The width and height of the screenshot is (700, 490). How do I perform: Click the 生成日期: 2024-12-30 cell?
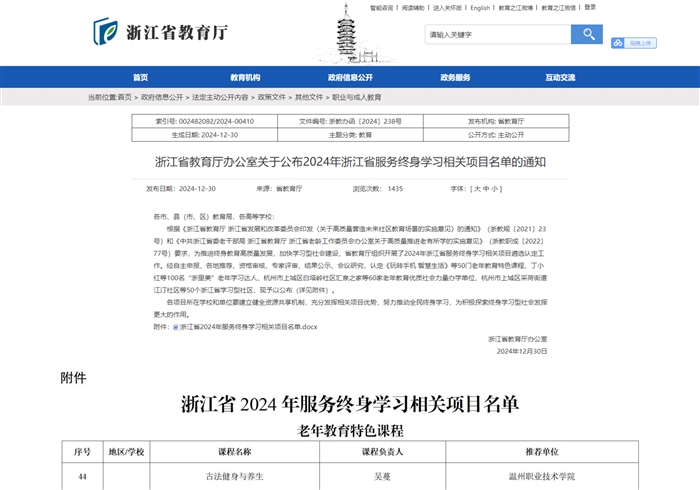[x=204, y=135]
